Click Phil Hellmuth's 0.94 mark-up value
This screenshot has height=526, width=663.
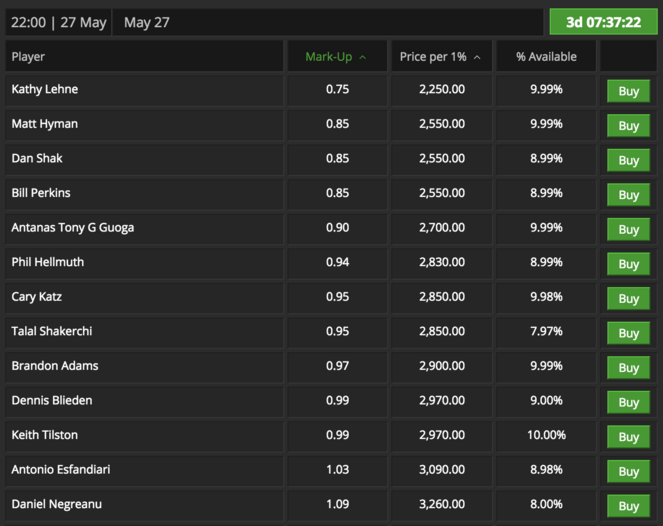coord(337,262)
